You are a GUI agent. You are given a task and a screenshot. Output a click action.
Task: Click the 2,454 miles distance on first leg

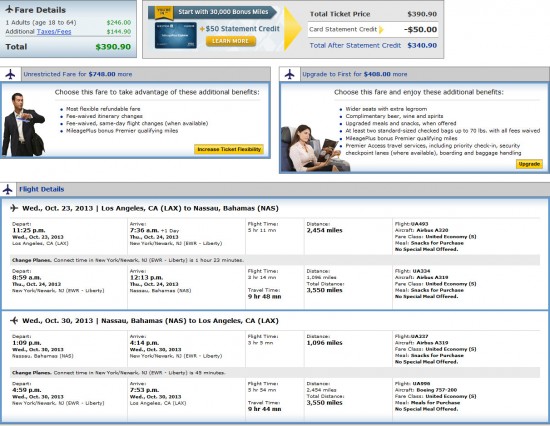pos(324,230)
